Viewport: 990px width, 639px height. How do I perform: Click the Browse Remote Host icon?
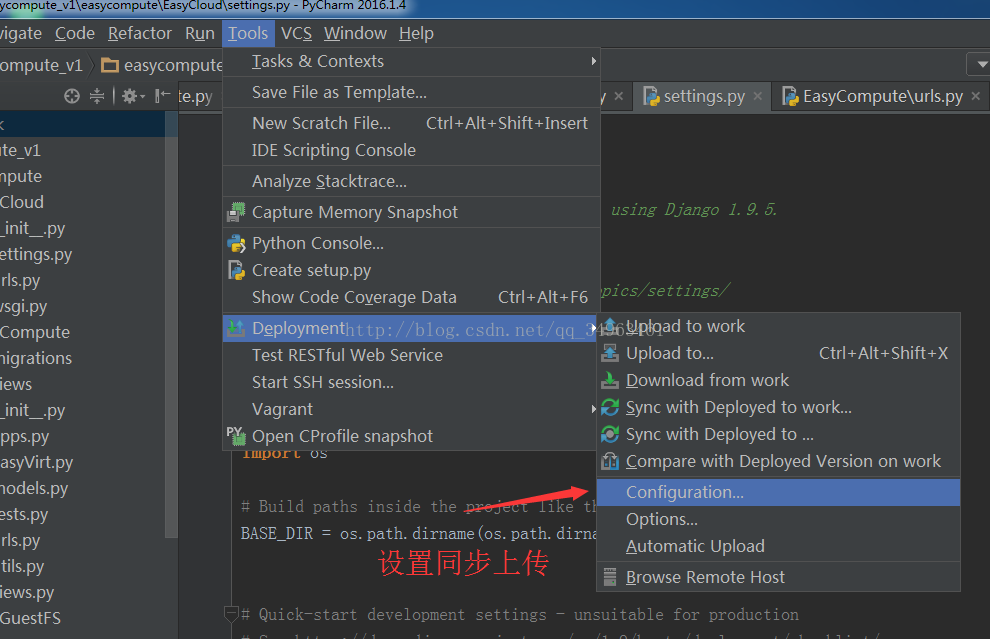pyautogui.click(x=610, y=577)
